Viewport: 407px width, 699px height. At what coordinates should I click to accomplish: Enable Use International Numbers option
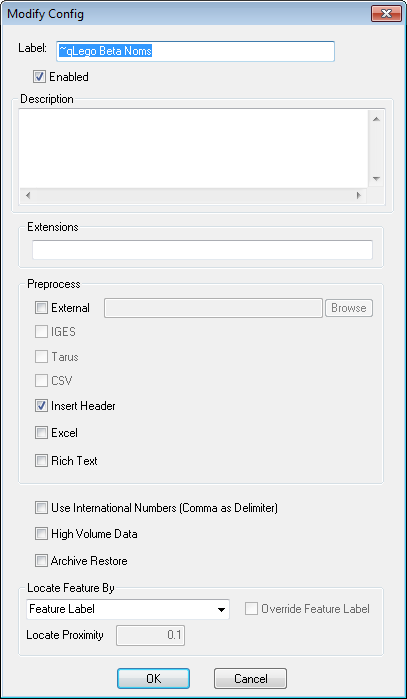tap(41, 508)
